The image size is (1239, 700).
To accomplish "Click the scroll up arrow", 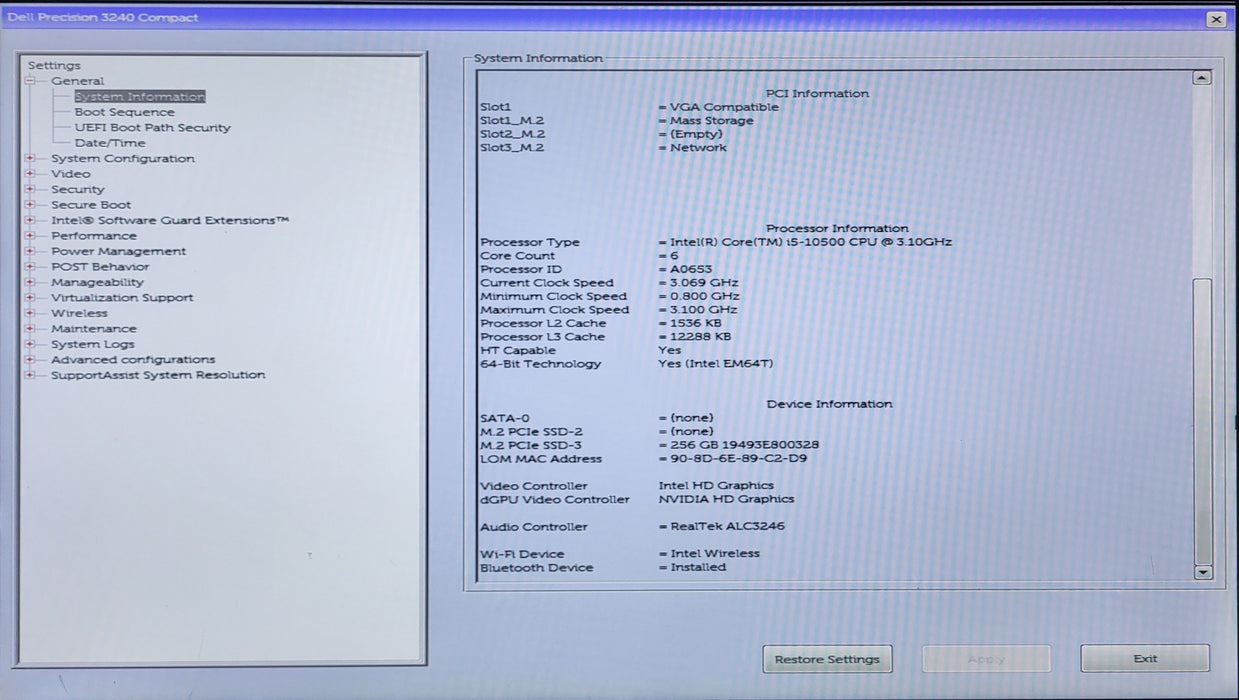I will tap(1203, 77).
